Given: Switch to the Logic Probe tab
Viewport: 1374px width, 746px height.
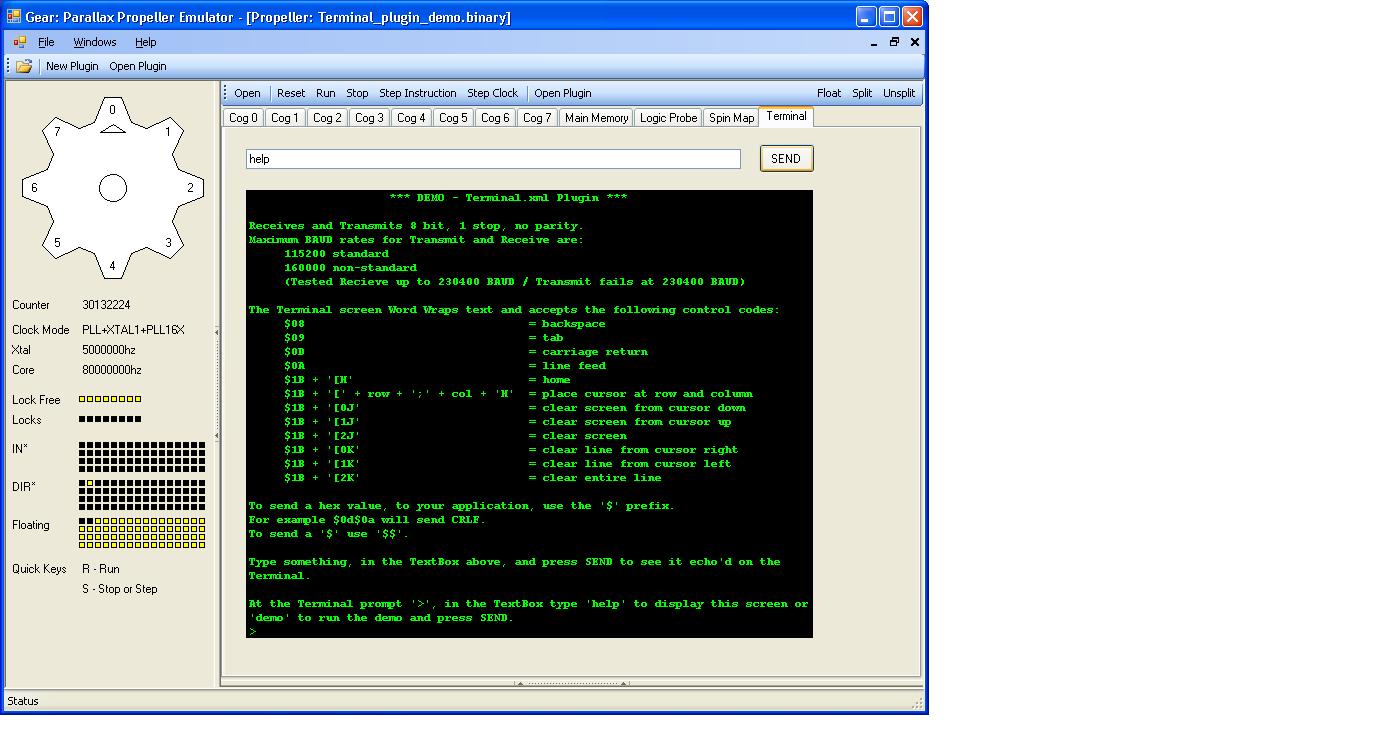Looking at the screenshot, I should pos(667,117).
